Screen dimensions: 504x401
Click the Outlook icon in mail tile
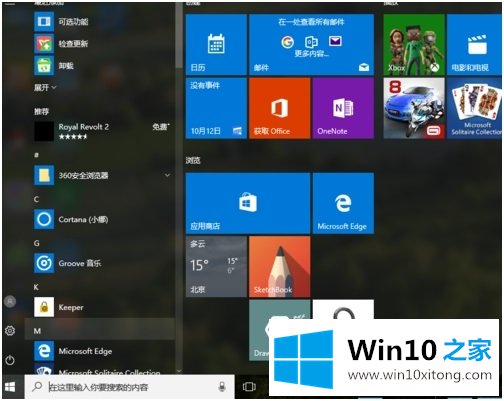311,42
